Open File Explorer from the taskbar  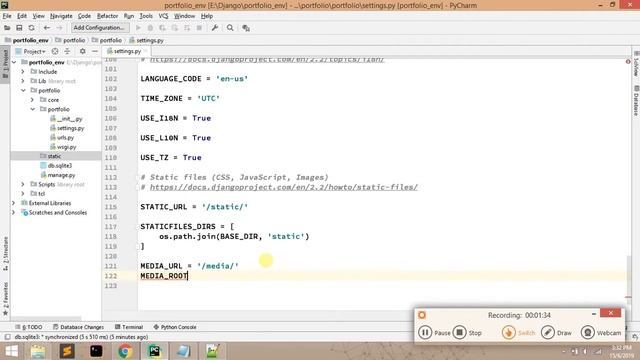[38, 351]
